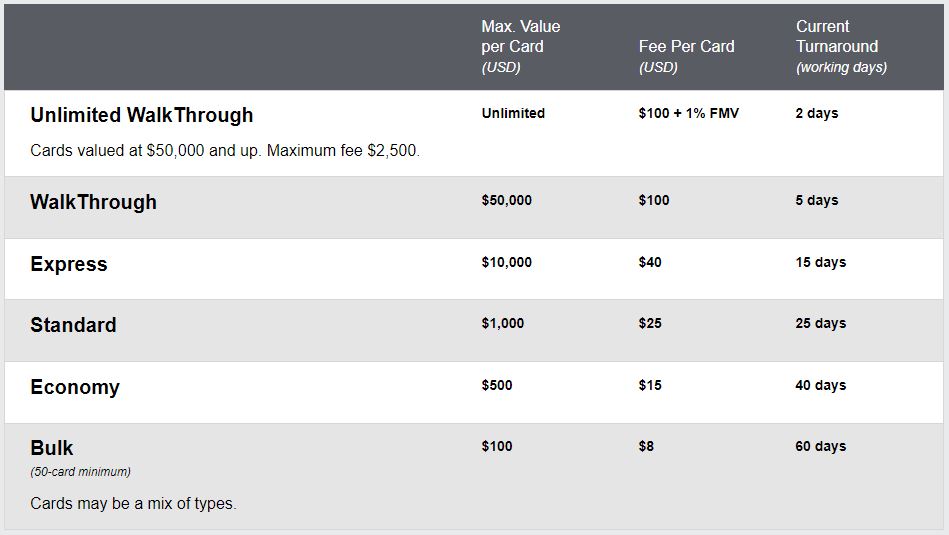Click the $50,000 maximum value cell
The image size is (949, 535).
coord(507,200)
